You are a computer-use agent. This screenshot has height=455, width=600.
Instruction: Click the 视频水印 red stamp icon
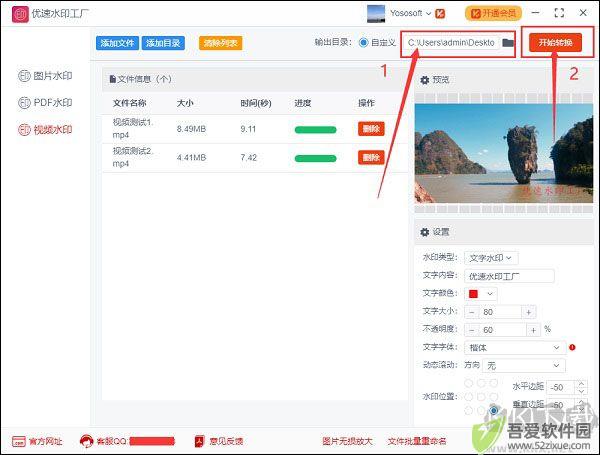24,130
